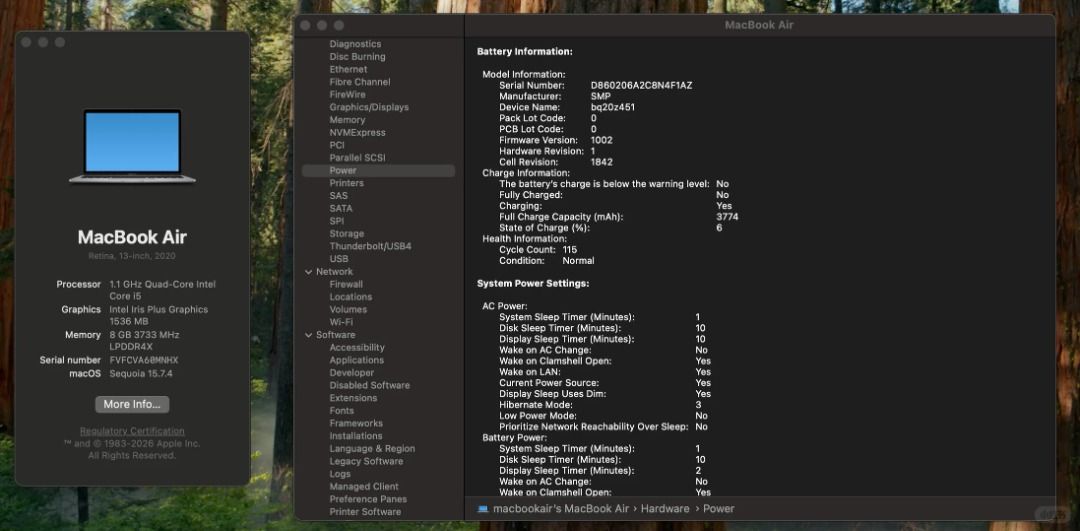Collapse the Network section in sidebar
The width and height of the screenshot is (1080, 531).
309,272
